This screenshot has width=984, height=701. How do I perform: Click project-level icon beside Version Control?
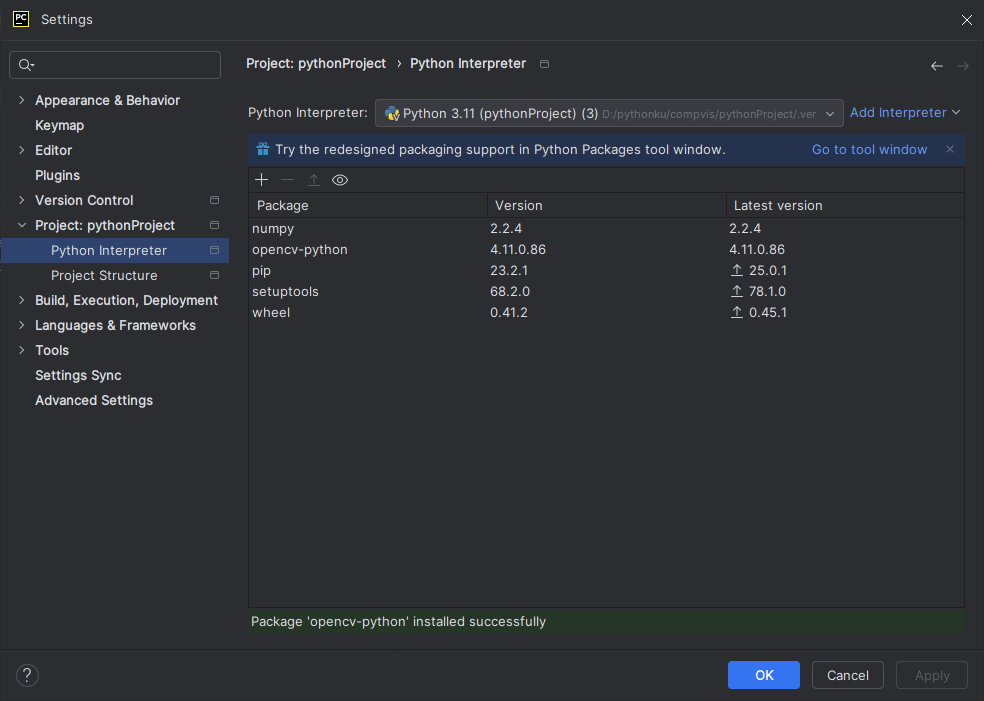pos(215,200)
